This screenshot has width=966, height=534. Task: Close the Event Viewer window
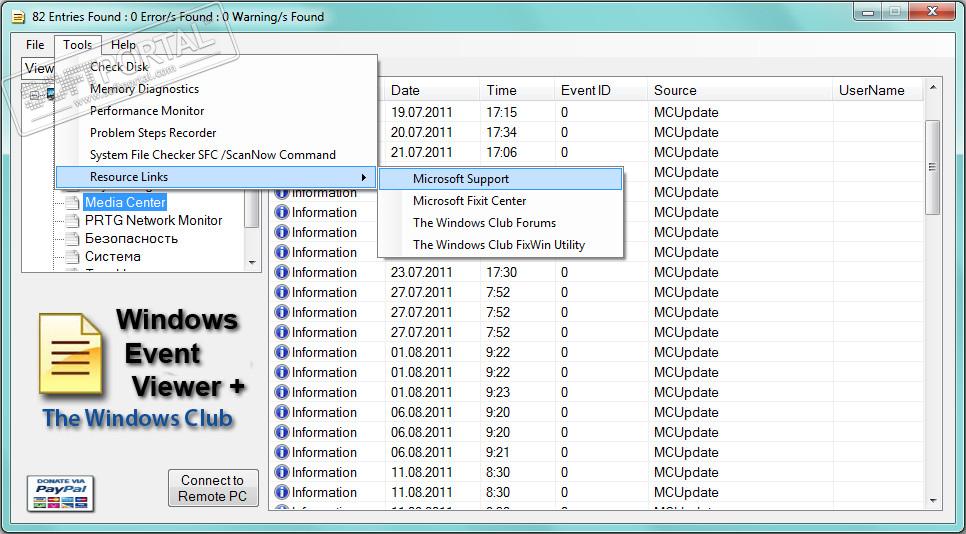pos(930,11)
